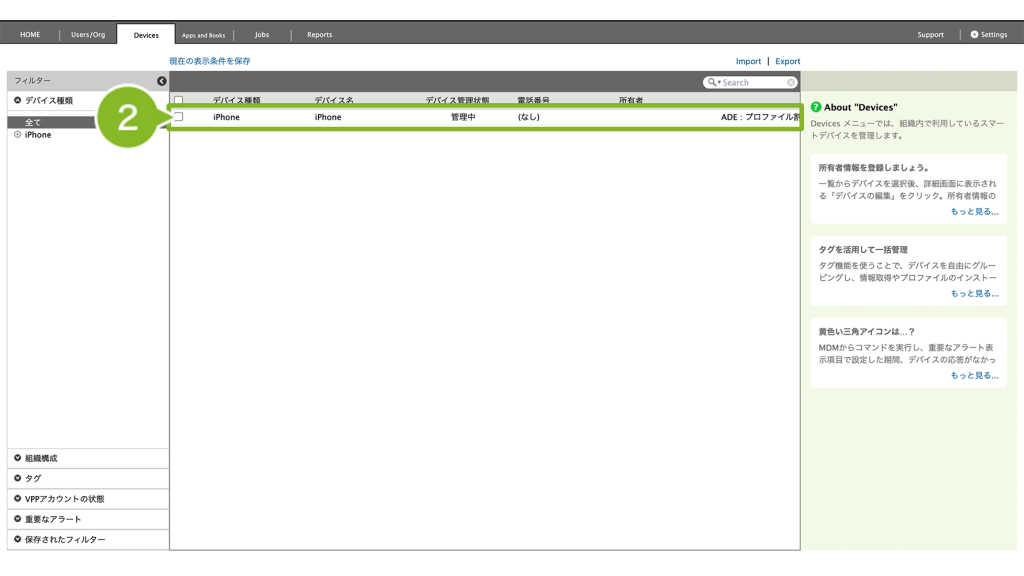Expand the タグ filter section

[x=18, y=478]
